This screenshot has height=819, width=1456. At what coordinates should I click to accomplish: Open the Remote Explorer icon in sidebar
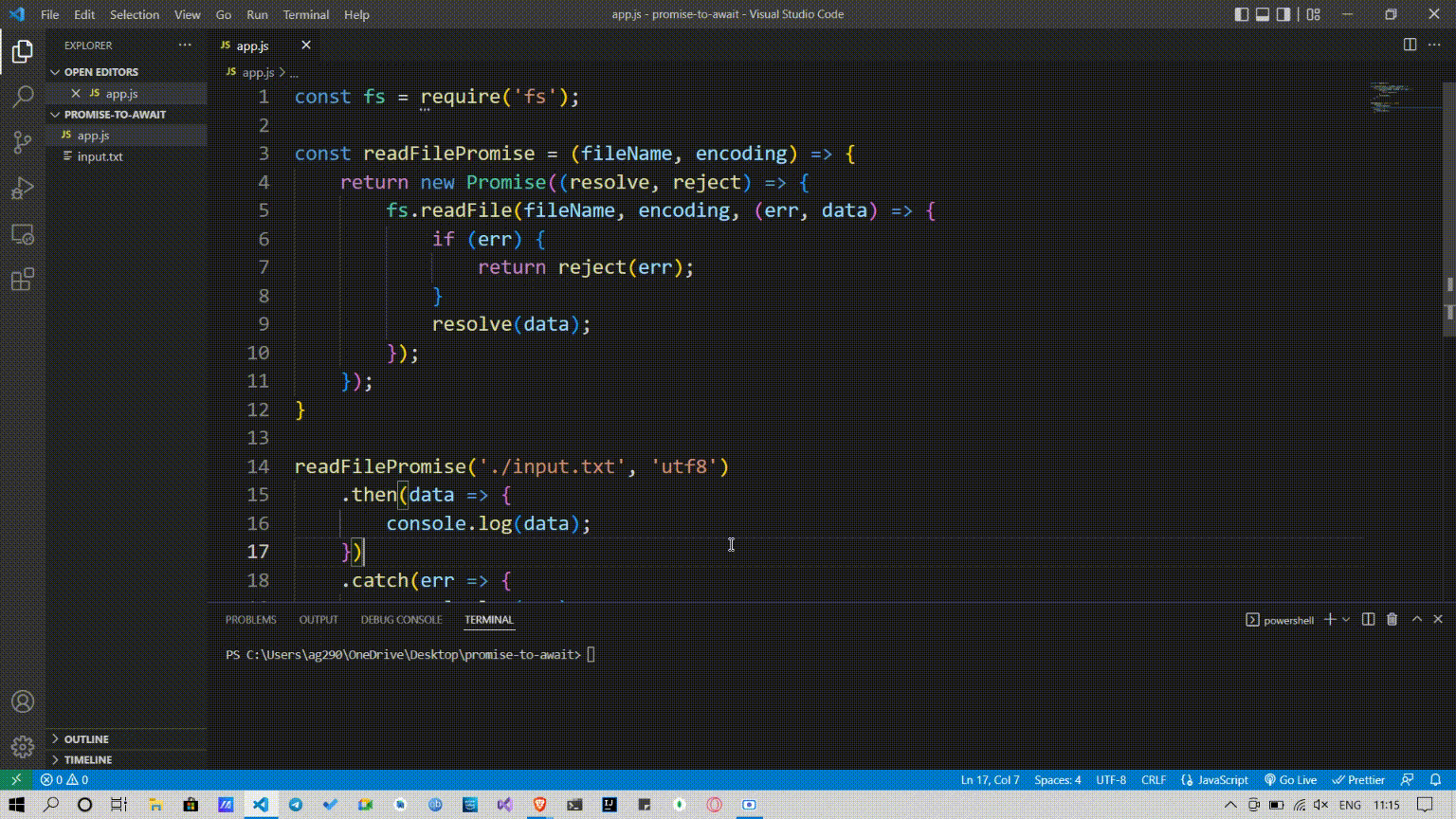(22, 233)
